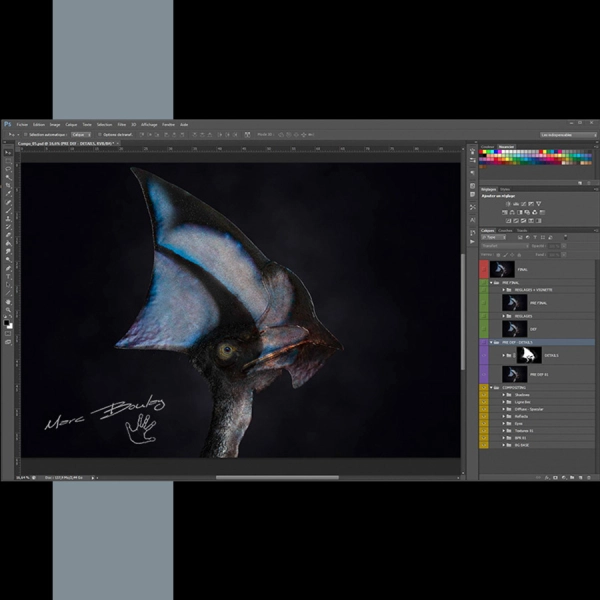Add a Brightness/Contrast adjustment
Screen dimensions: 600x600
tap(508, 204)
